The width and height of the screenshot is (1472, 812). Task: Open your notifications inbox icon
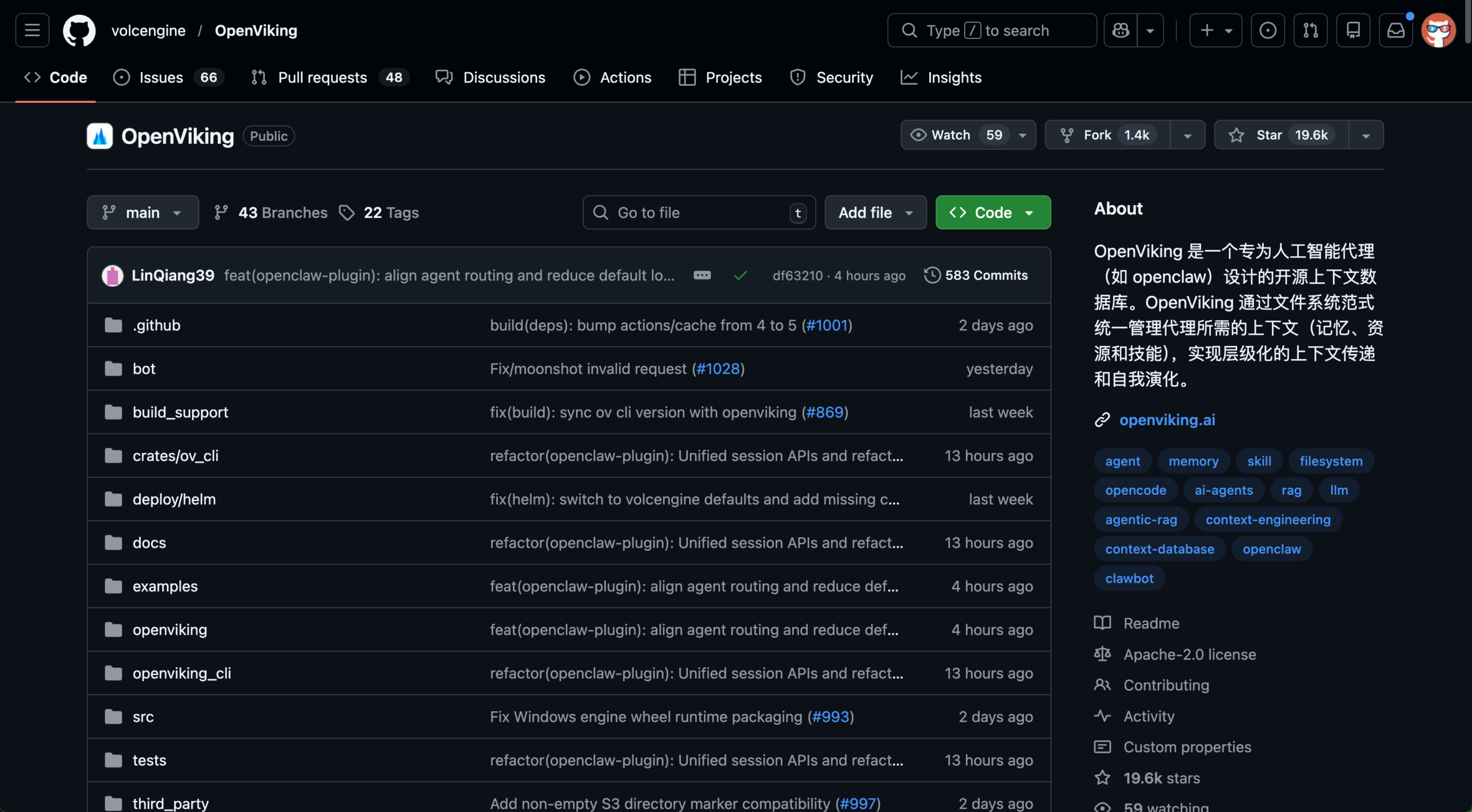[1396, 30]
